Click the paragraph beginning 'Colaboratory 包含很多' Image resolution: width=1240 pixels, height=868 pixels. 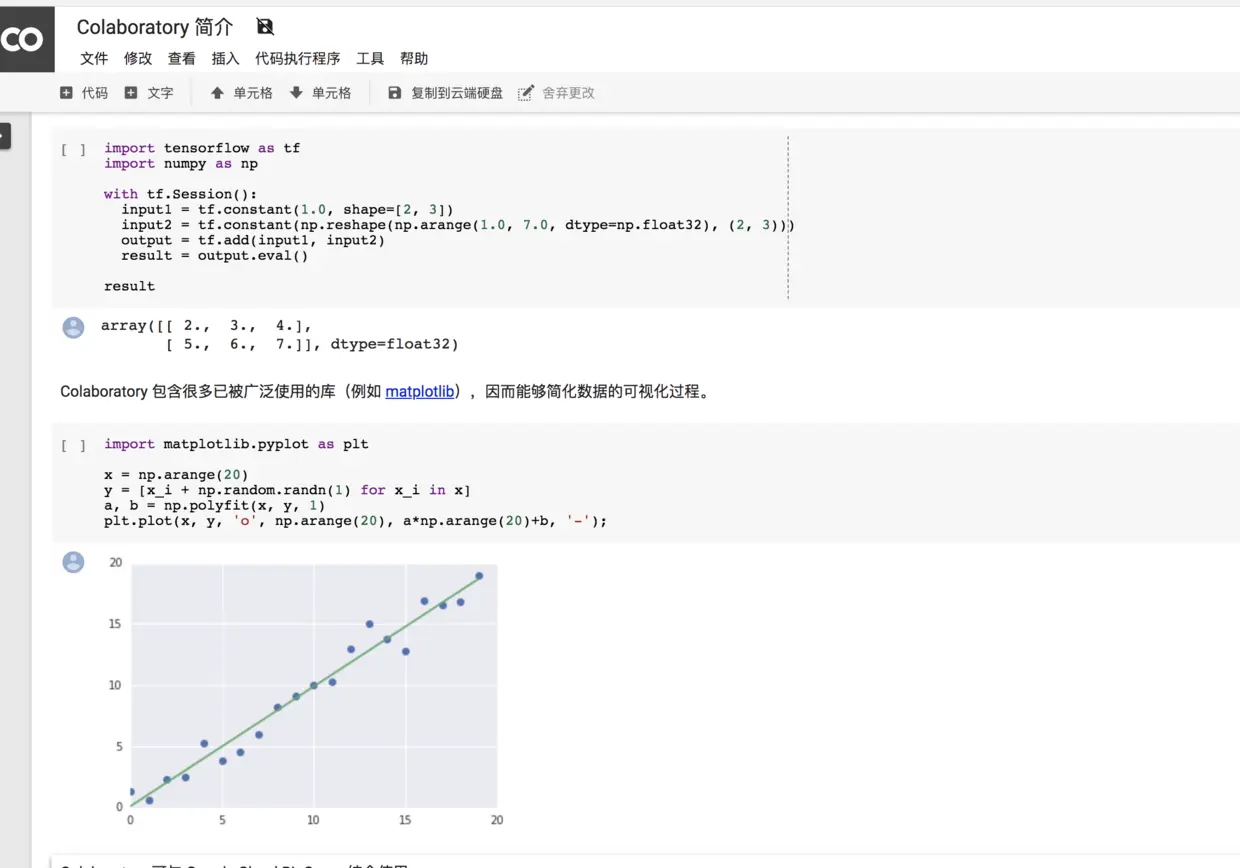pos(387,392)
